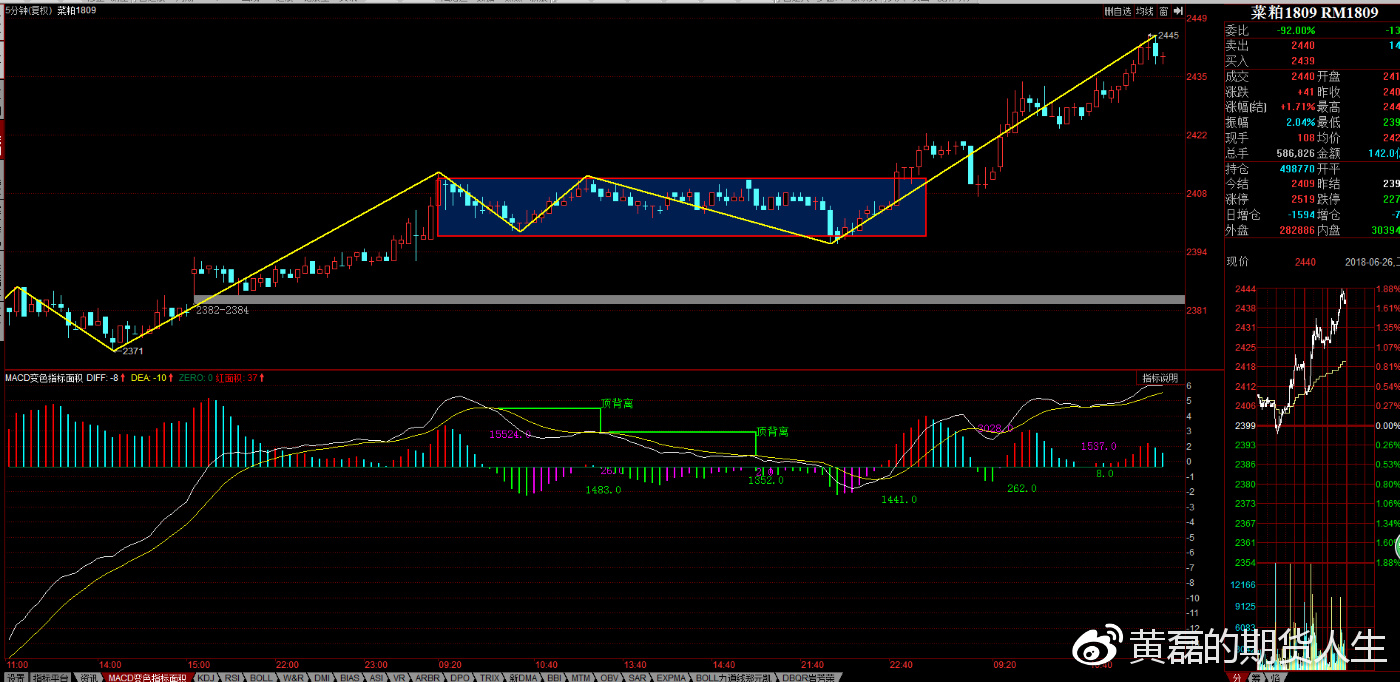Select the VR indicator tab
Viewport: 1400px width, 682px height.
pos(399,677)
